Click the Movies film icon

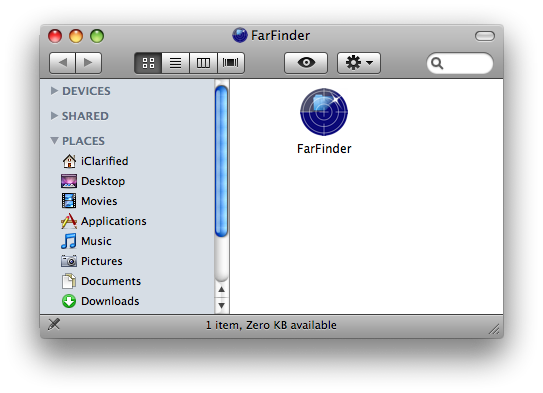(69, 201)
